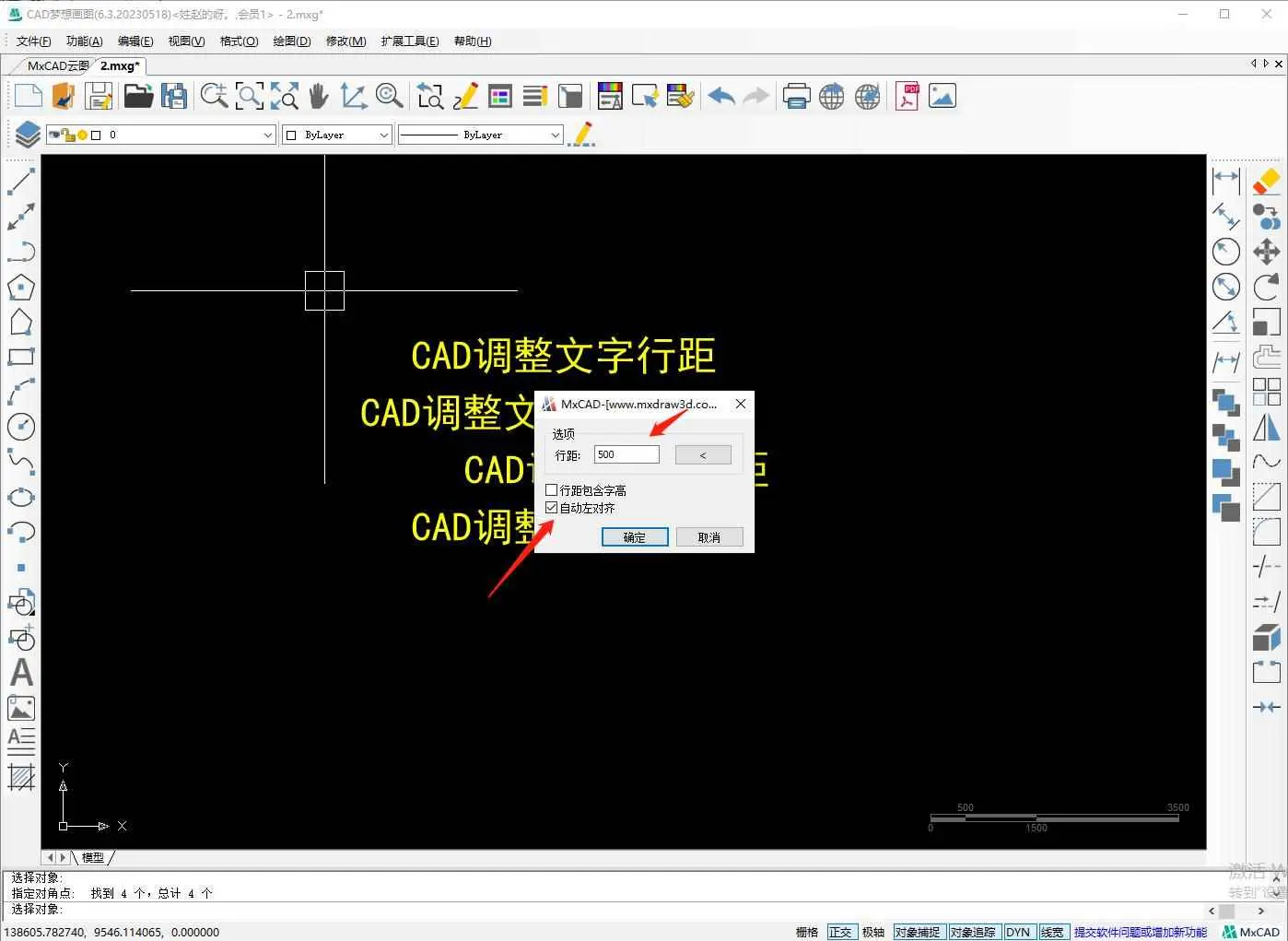Screen dimensions: 1288x941
Task: Click the 行距 input field
Action: coord(626,454)
